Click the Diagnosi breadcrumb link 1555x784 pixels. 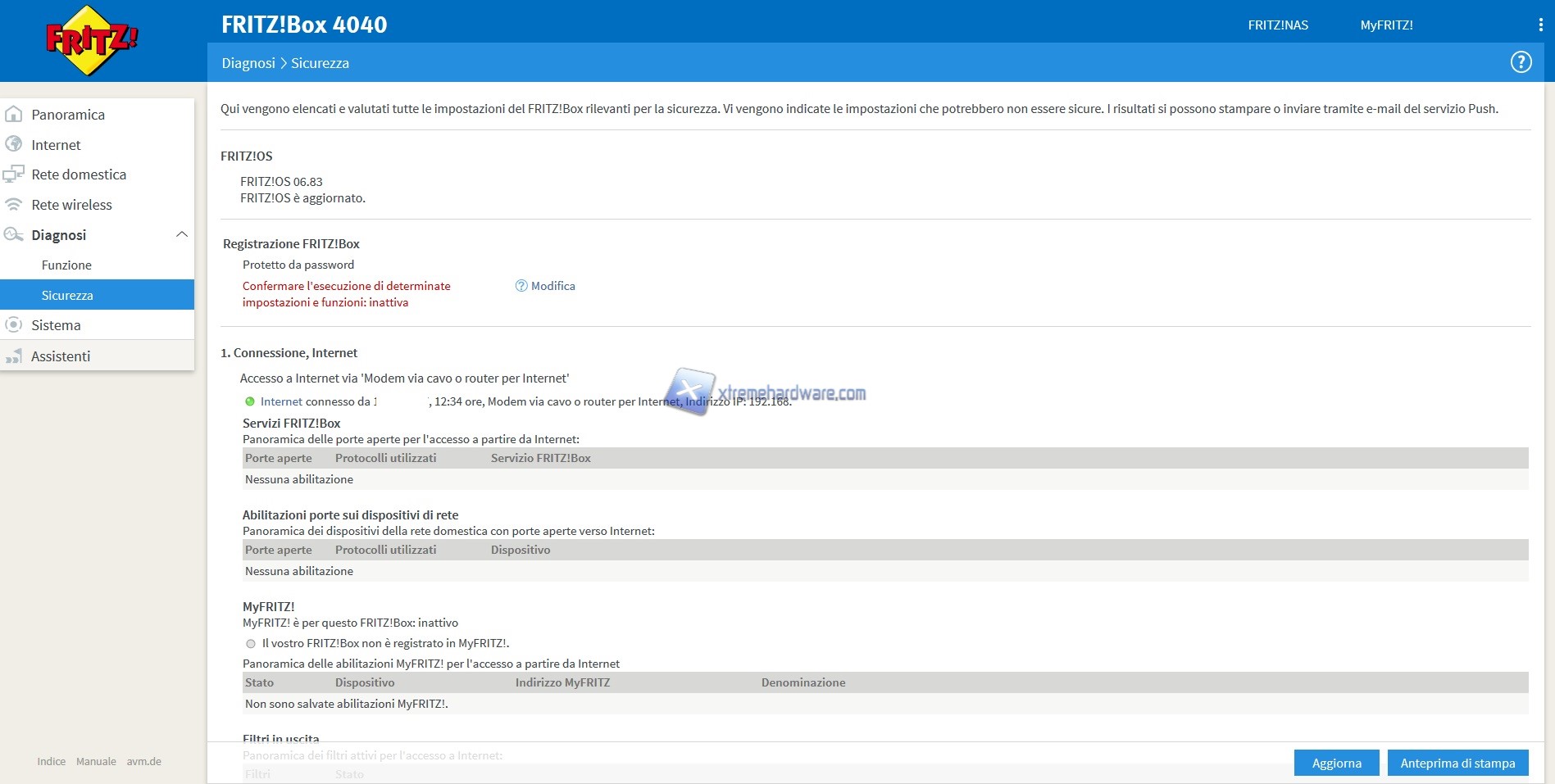(x=248, y=63)
